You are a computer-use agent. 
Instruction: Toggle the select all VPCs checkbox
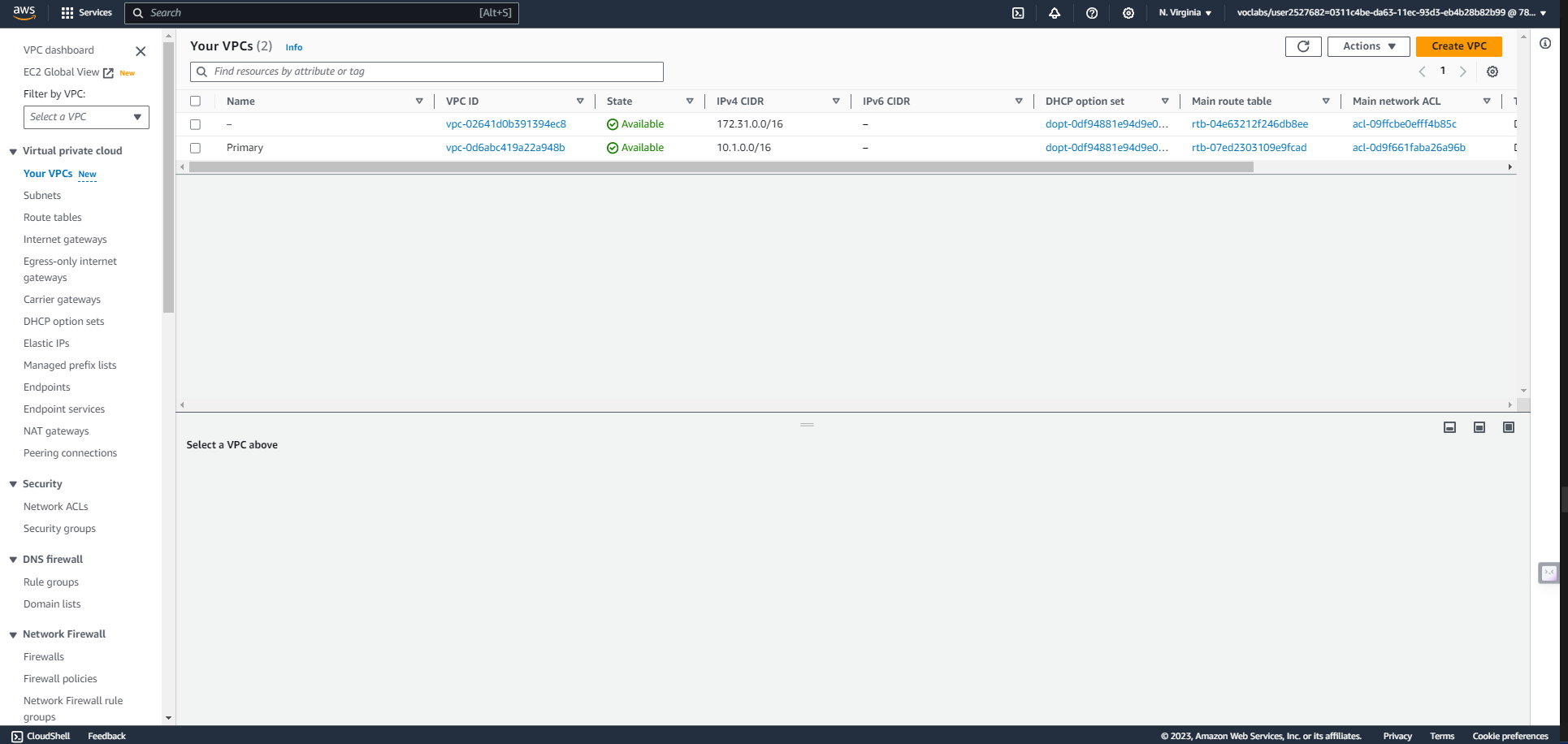point(195,102)
